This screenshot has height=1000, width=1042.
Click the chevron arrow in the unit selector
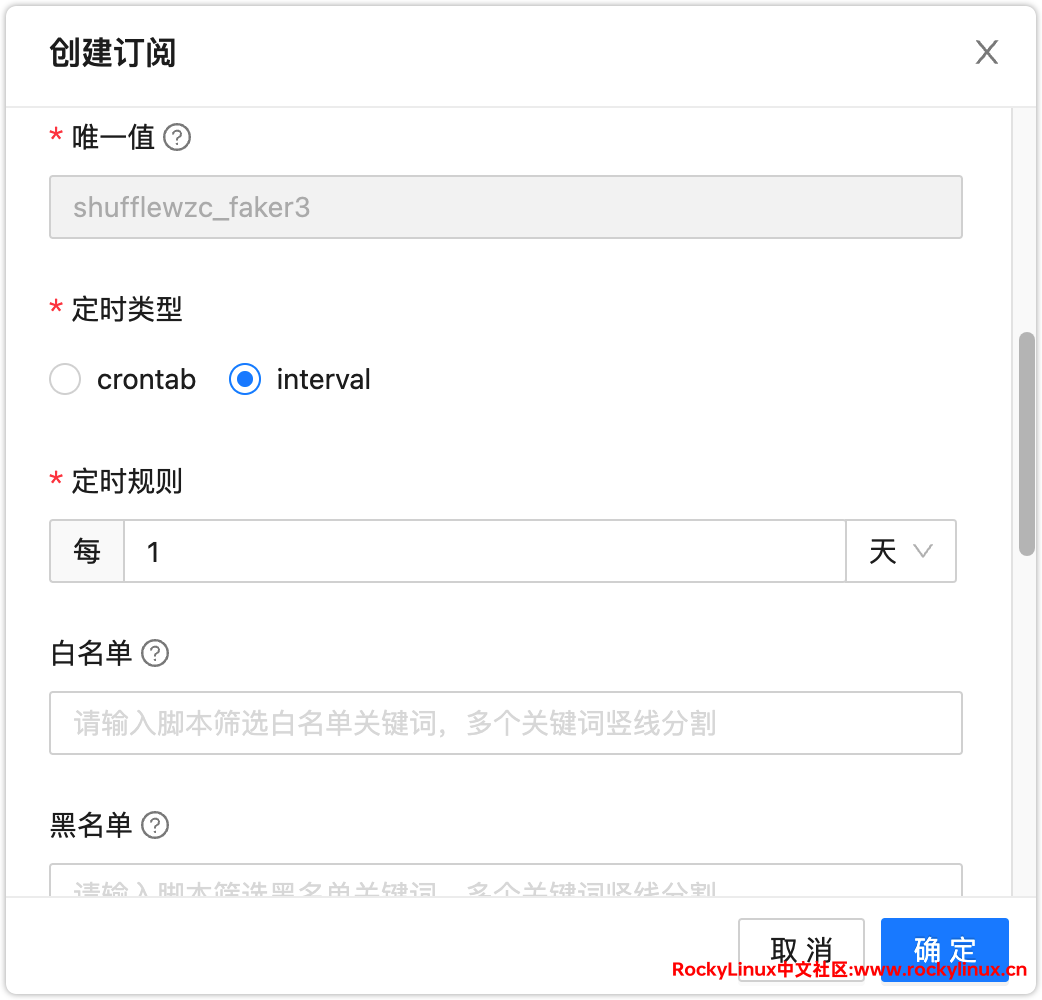pyautogui.click(x=922, y=551)
